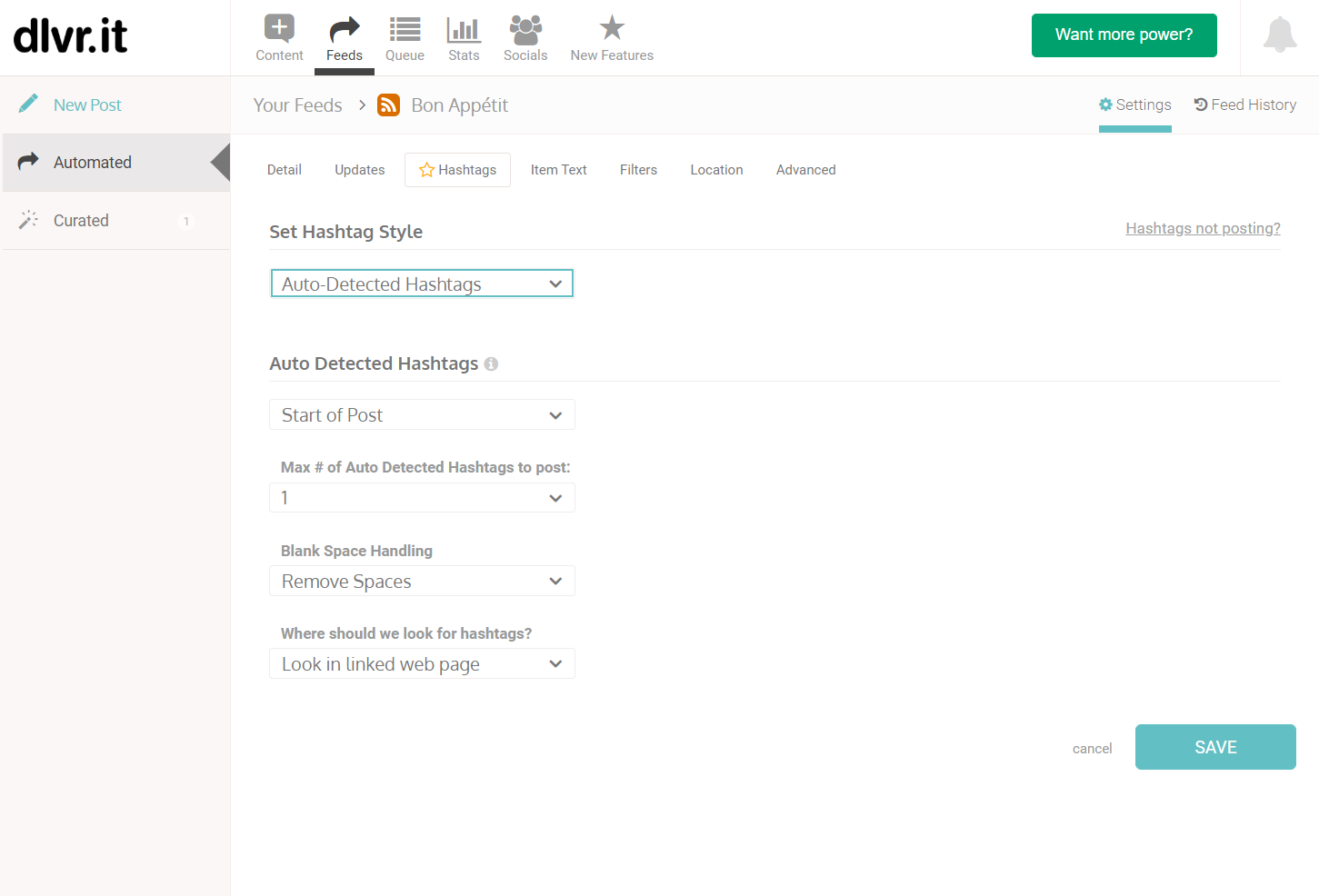
Task: Open the max hashtags number dropdown
Action: (422, 498)
